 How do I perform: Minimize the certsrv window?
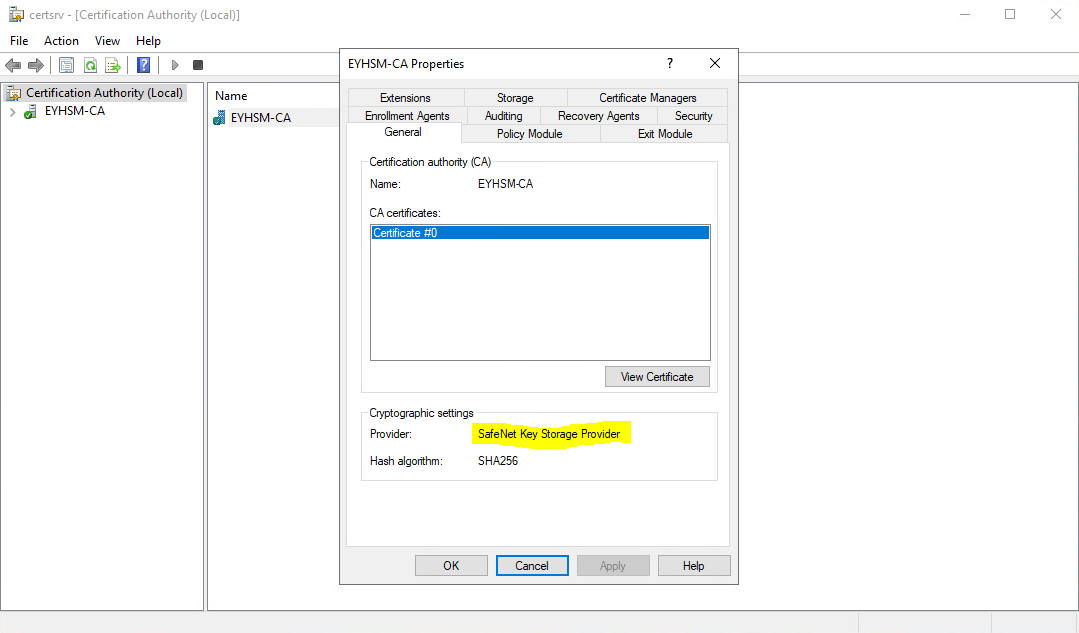click(965, 14)
